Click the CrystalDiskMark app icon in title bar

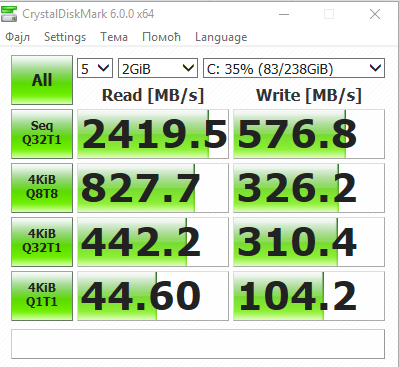9,14
